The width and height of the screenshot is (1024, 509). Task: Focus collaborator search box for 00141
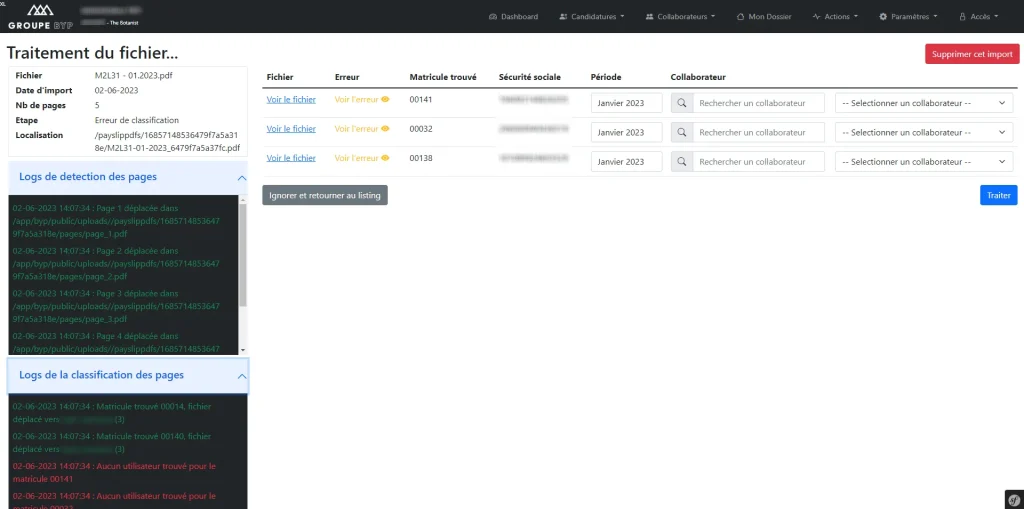[x=759, y=103]
